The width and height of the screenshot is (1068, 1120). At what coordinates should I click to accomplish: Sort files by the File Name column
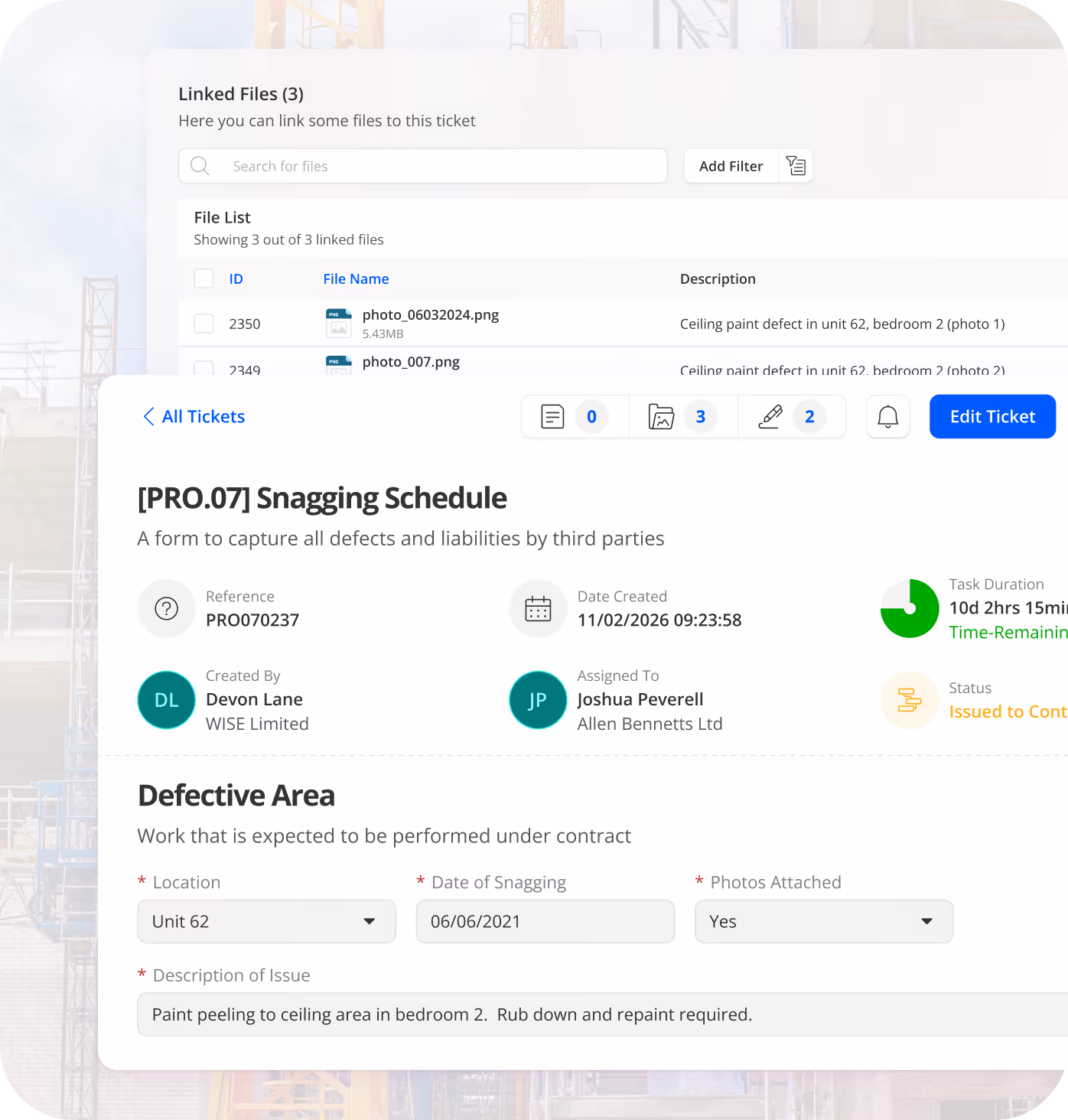point(356,278)
